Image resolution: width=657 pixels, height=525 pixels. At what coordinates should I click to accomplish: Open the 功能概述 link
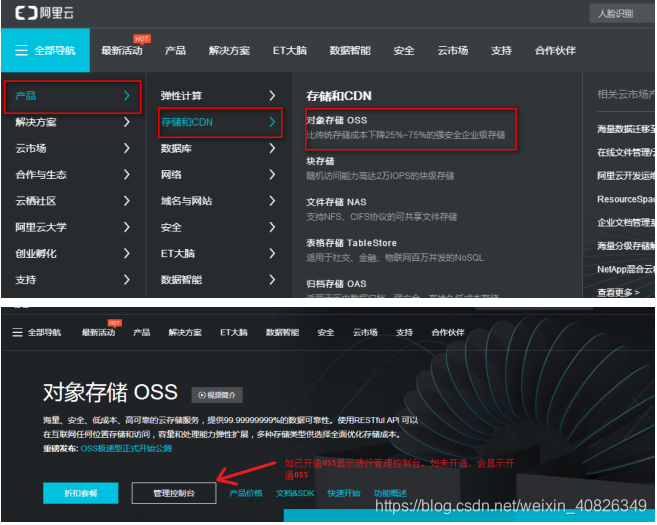[x=390, y=494]
